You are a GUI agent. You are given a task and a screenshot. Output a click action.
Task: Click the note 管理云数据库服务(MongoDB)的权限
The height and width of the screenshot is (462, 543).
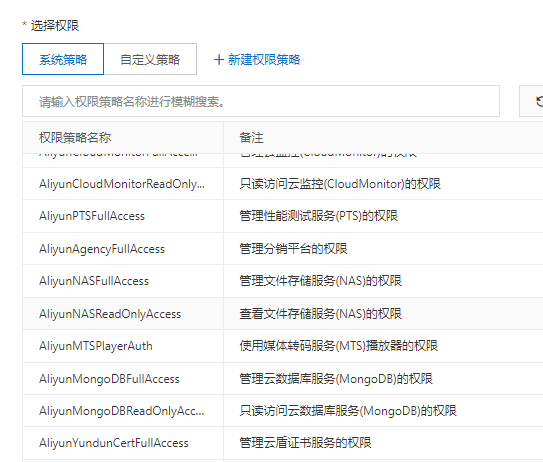(x=336, y=379)
